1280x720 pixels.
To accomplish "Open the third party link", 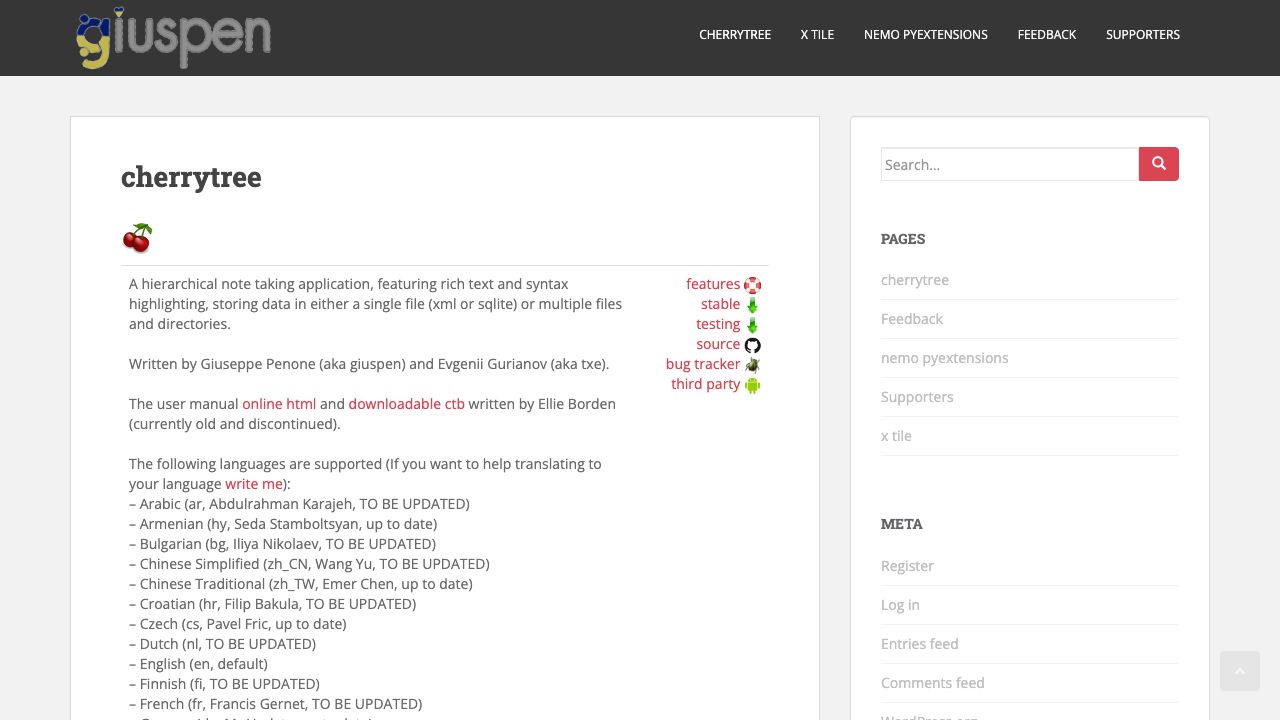I will click(x=706, y=384).
